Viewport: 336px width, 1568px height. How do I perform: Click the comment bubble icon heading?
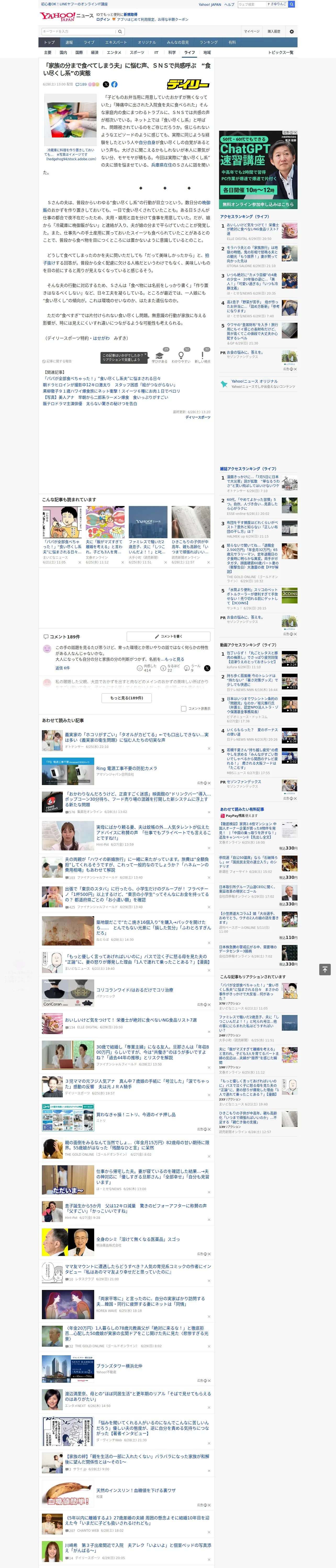click(46, 637)
